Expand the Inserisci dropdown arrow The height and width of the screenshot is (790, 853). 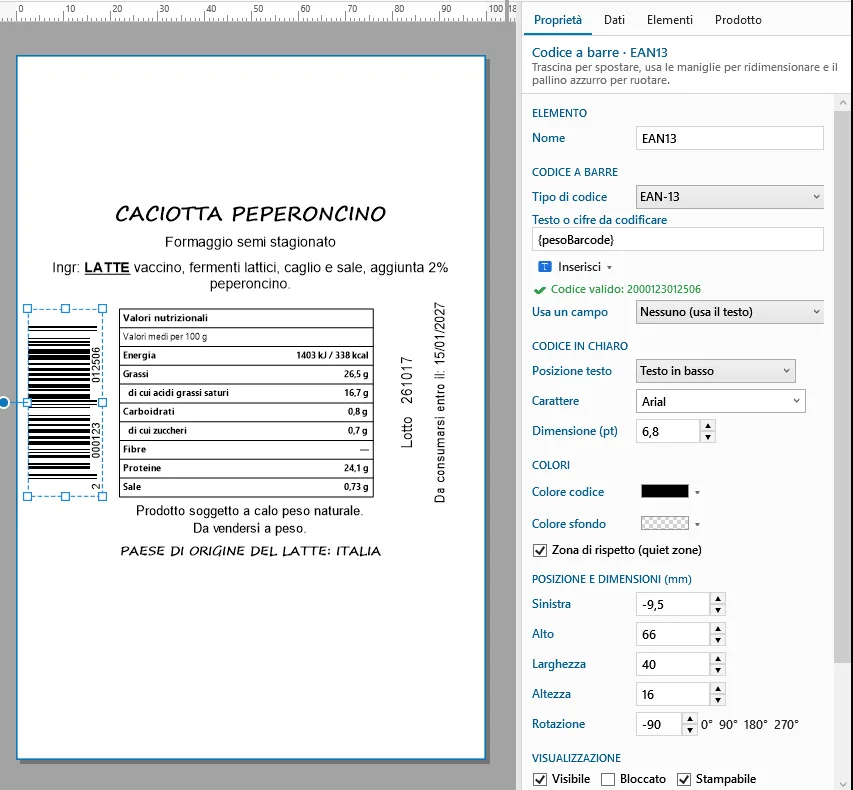point(609,267)
